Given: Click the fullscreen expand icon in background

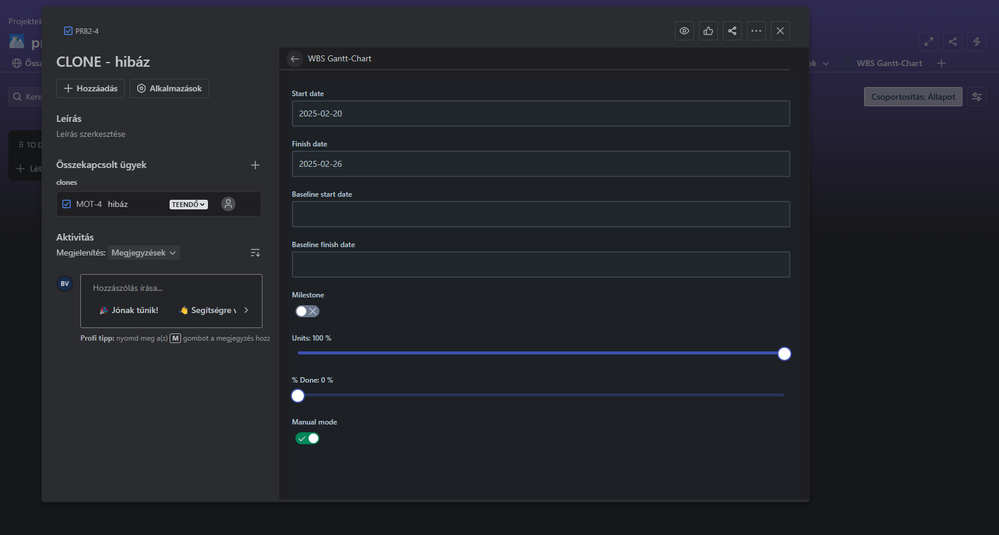Looking at the screenshot, I should (x=929, y=42).
